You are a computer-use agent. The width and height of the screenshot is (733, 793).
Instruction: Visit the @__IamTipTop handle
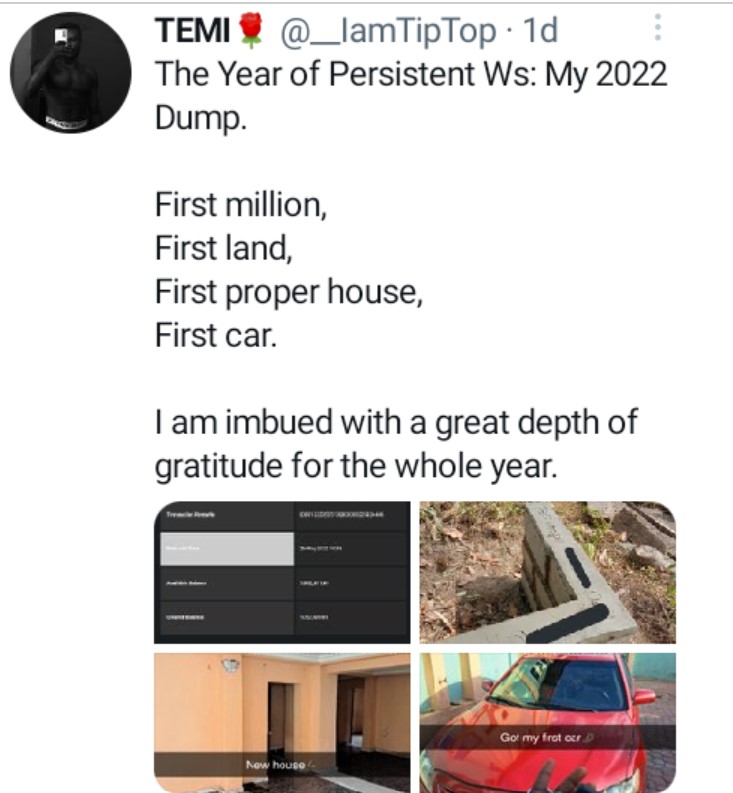pyautogui.click(x=386, y=31)
